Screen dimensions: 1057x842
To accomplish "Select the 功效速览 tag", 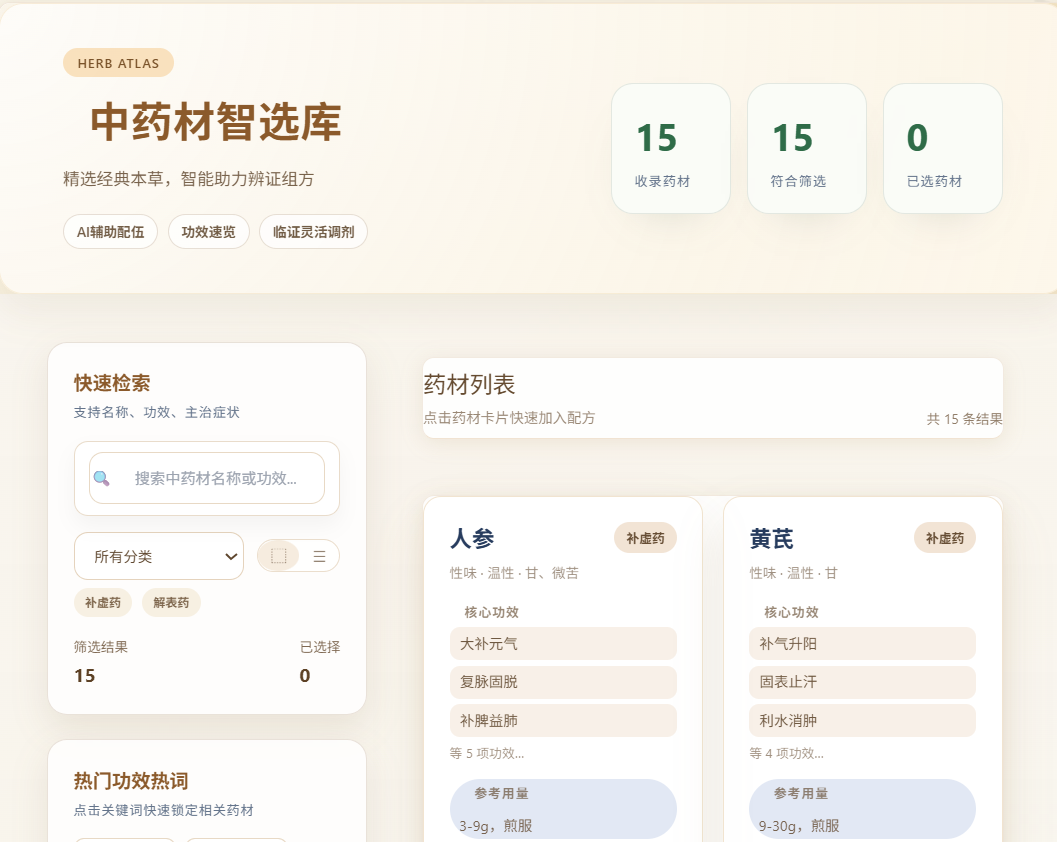I will tap(208, 232).
